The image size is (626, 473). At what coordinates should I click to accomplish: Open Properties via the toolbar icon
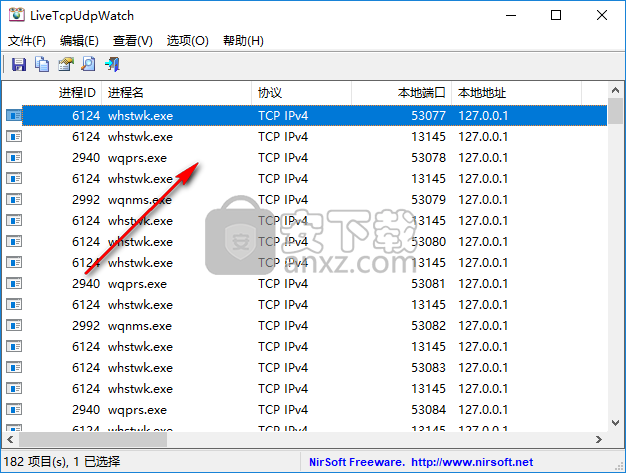pyautogui.click(x=65, y=65)
